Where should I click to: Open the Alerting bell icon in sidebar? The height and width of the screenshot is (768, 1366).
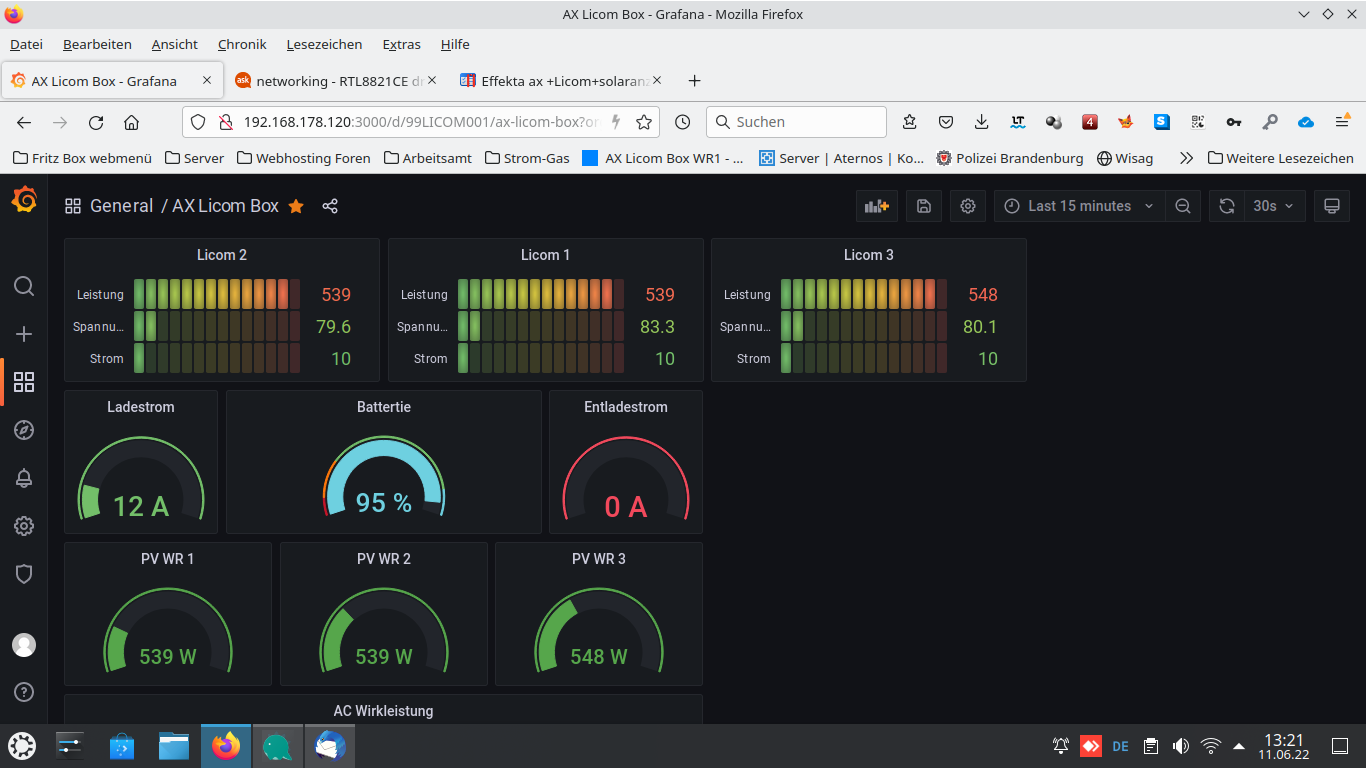24,478
